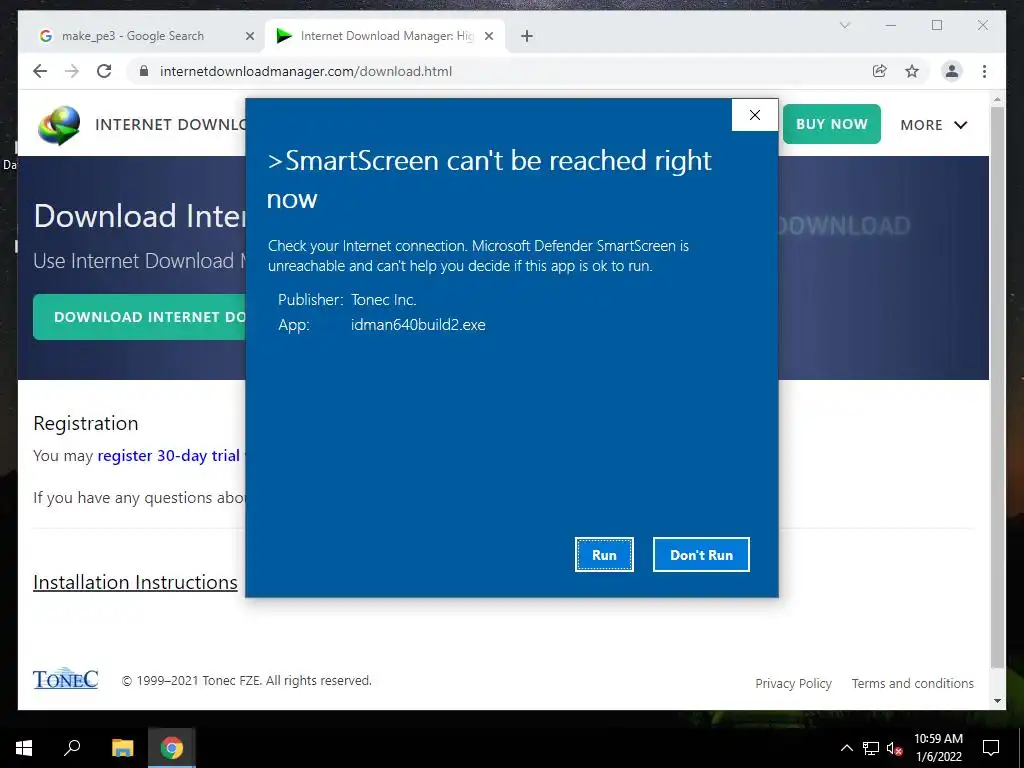1024x768 pixels.
Task: Click the copyright Tonec FZE text
Action: coord(247,680)
